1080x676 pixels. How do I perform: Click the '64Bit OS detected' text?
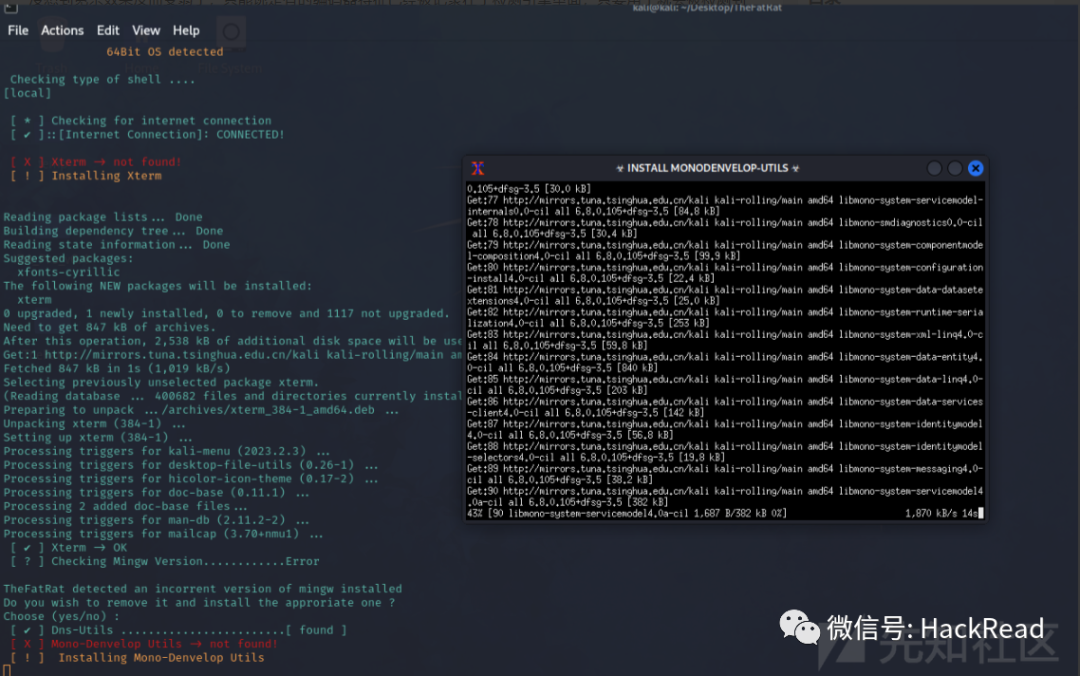pos(165,52)
